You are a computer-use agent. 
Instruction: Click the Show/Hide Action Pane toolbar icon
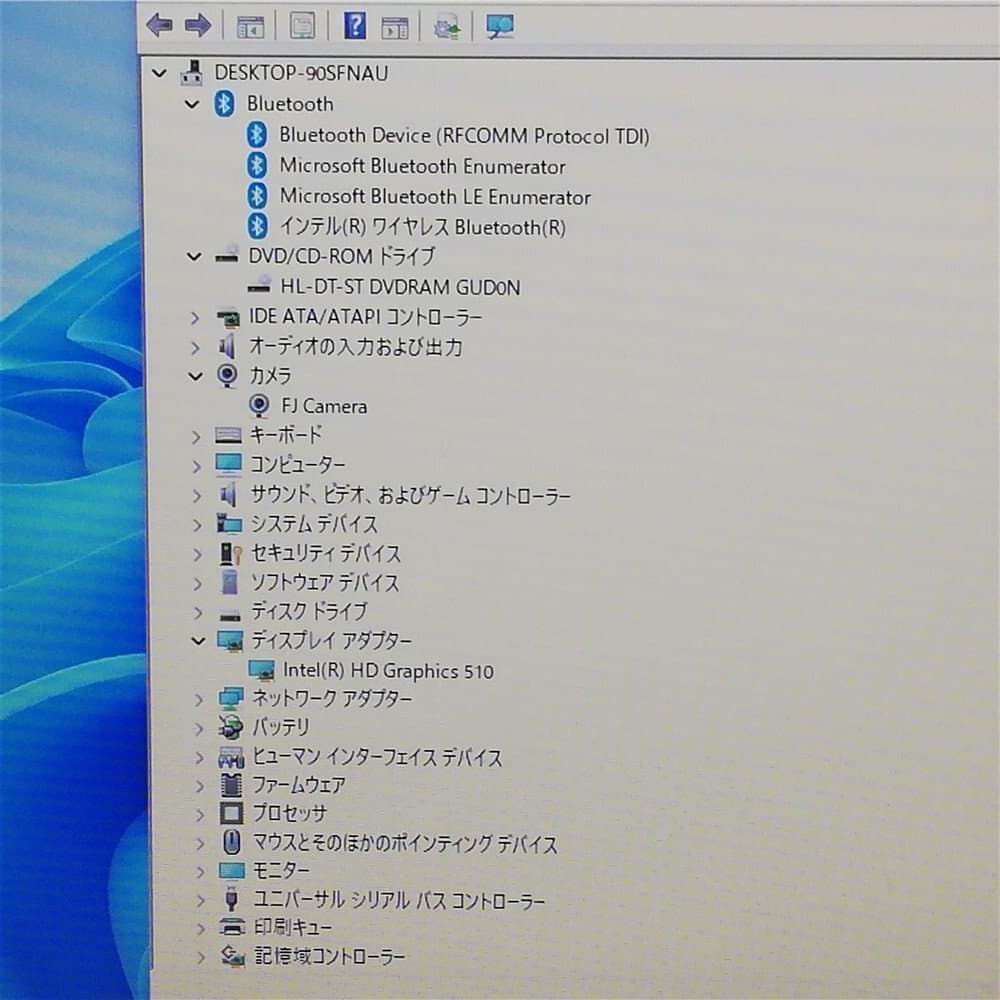(x=395, y=27)
